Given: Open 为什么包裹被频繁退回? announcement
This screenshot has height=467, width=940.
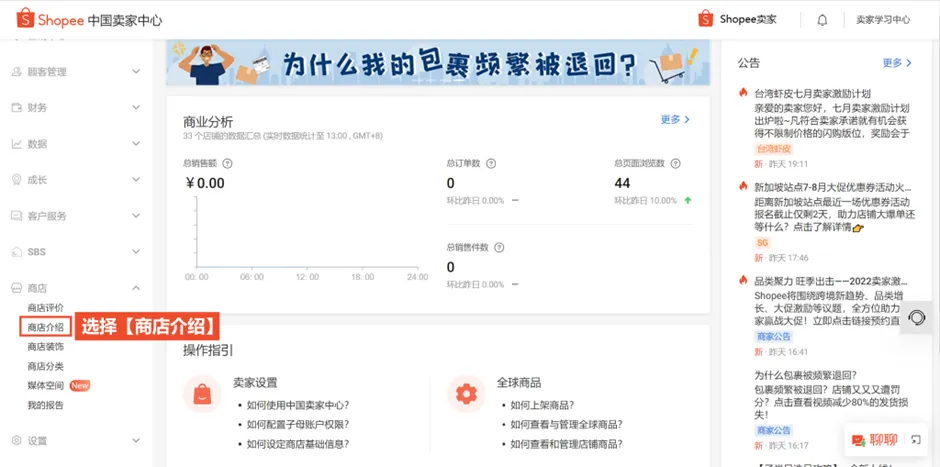Looking at the screenshot, I should tap(805, 375).
